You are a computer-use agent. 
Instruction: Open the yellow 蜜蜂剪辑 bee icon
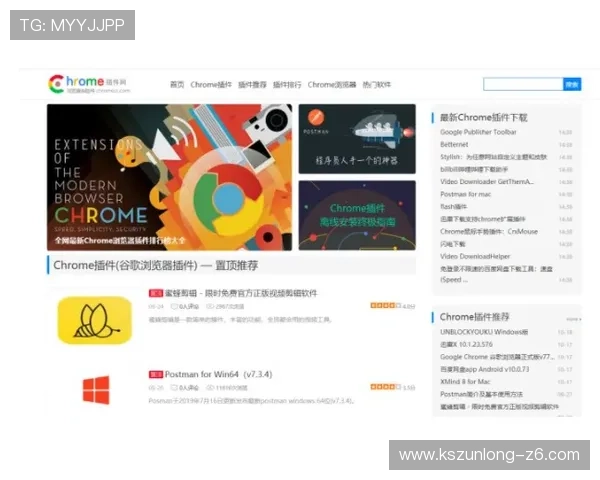95,319
